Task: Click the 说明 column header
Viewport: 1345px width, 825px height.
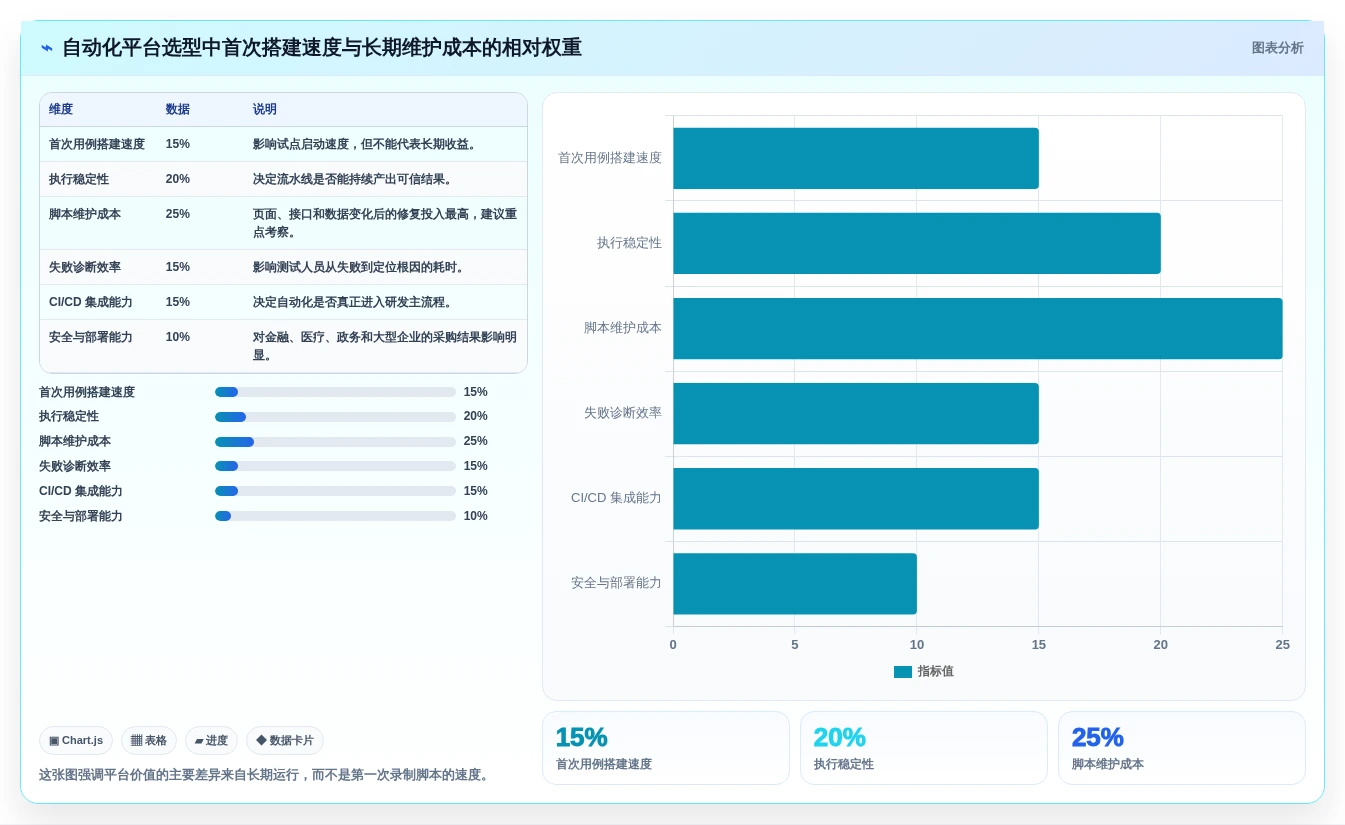Action: point(265,109)
